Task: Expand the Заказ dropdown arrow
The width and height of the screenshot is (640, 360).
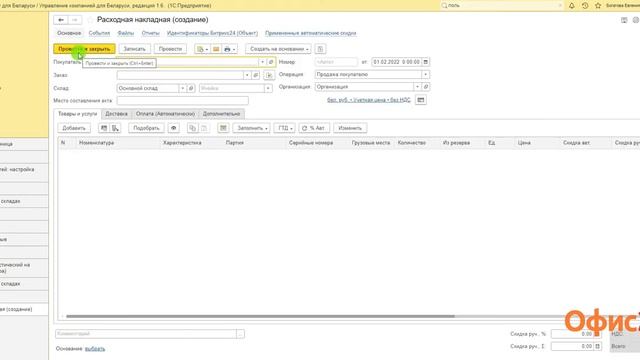Action: click(x=247, y=75)
